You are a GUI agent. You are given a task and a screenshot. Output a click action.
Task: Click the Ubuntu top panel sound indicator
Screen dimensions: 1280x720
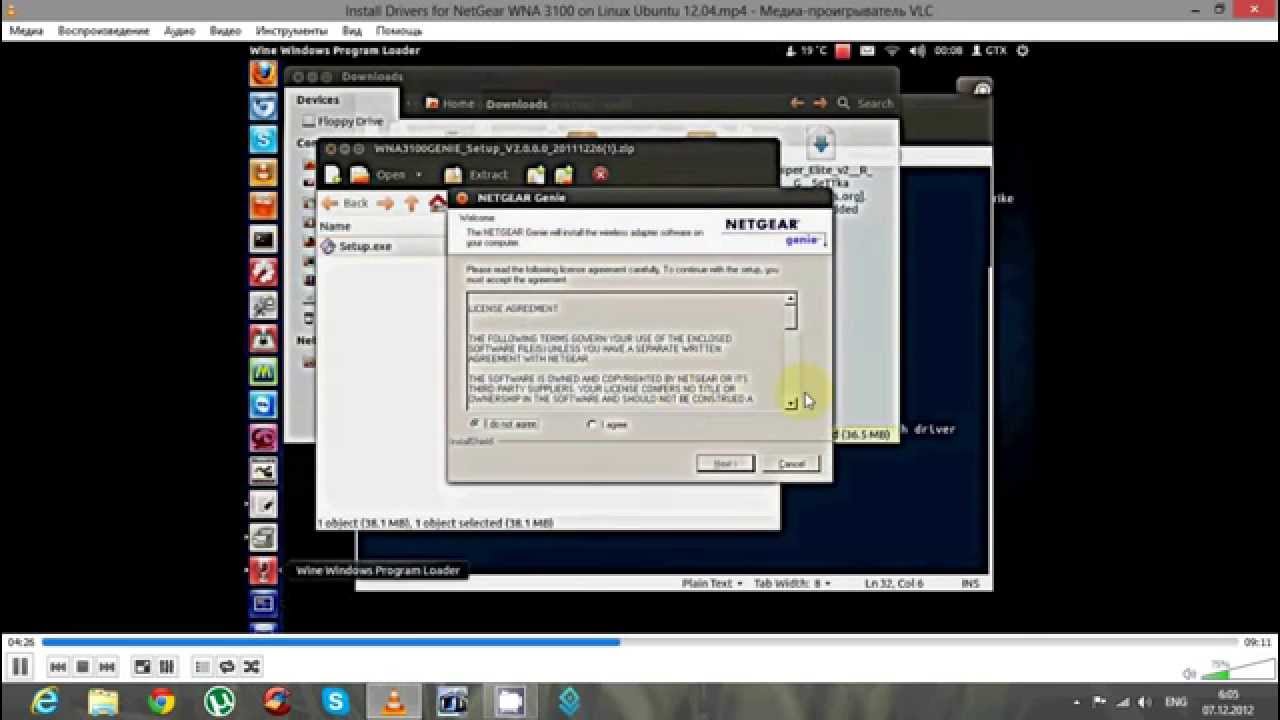point(918,50)
